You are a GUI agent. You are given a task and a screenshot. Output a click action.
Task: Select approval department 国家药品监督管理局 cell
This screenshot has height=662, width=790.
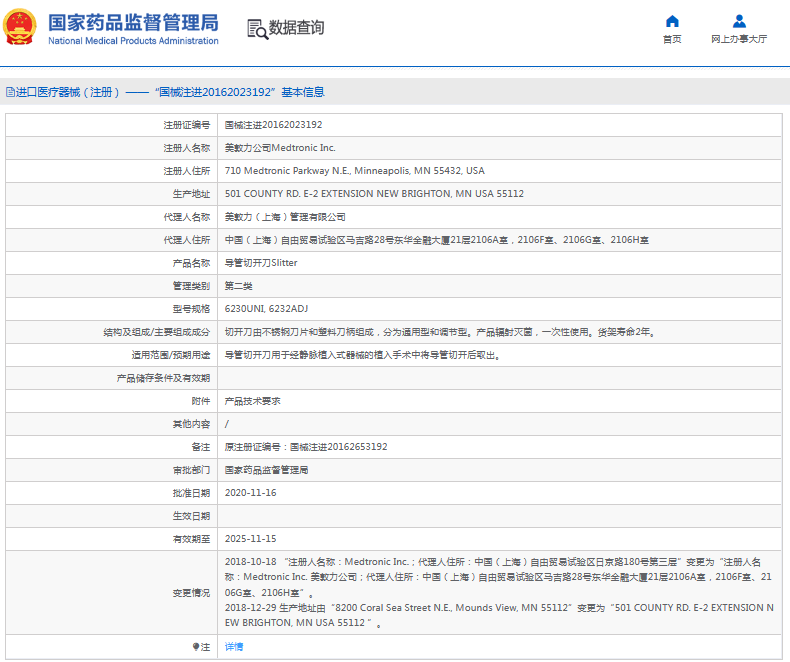click(x=267, y=470)
